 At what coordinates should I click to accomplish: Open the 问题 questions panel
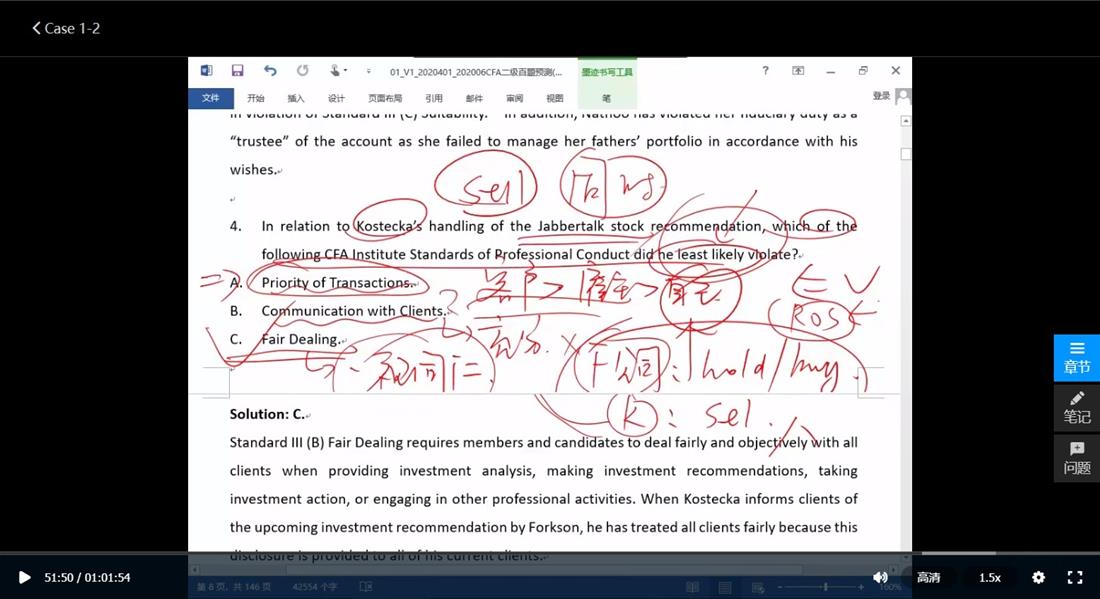coord(1077,458)
